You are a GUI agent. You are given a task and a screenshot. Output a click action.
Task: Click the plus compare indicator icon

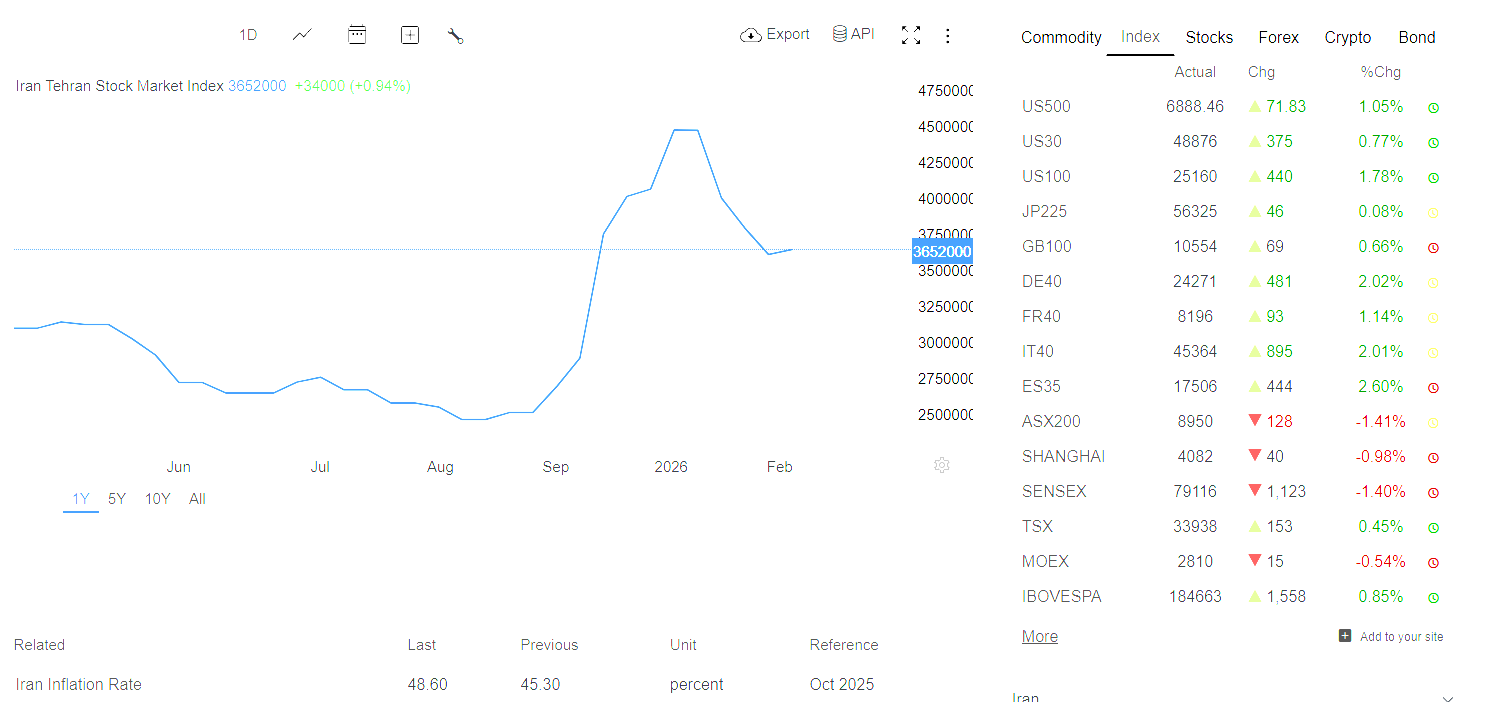coord(410,35)
